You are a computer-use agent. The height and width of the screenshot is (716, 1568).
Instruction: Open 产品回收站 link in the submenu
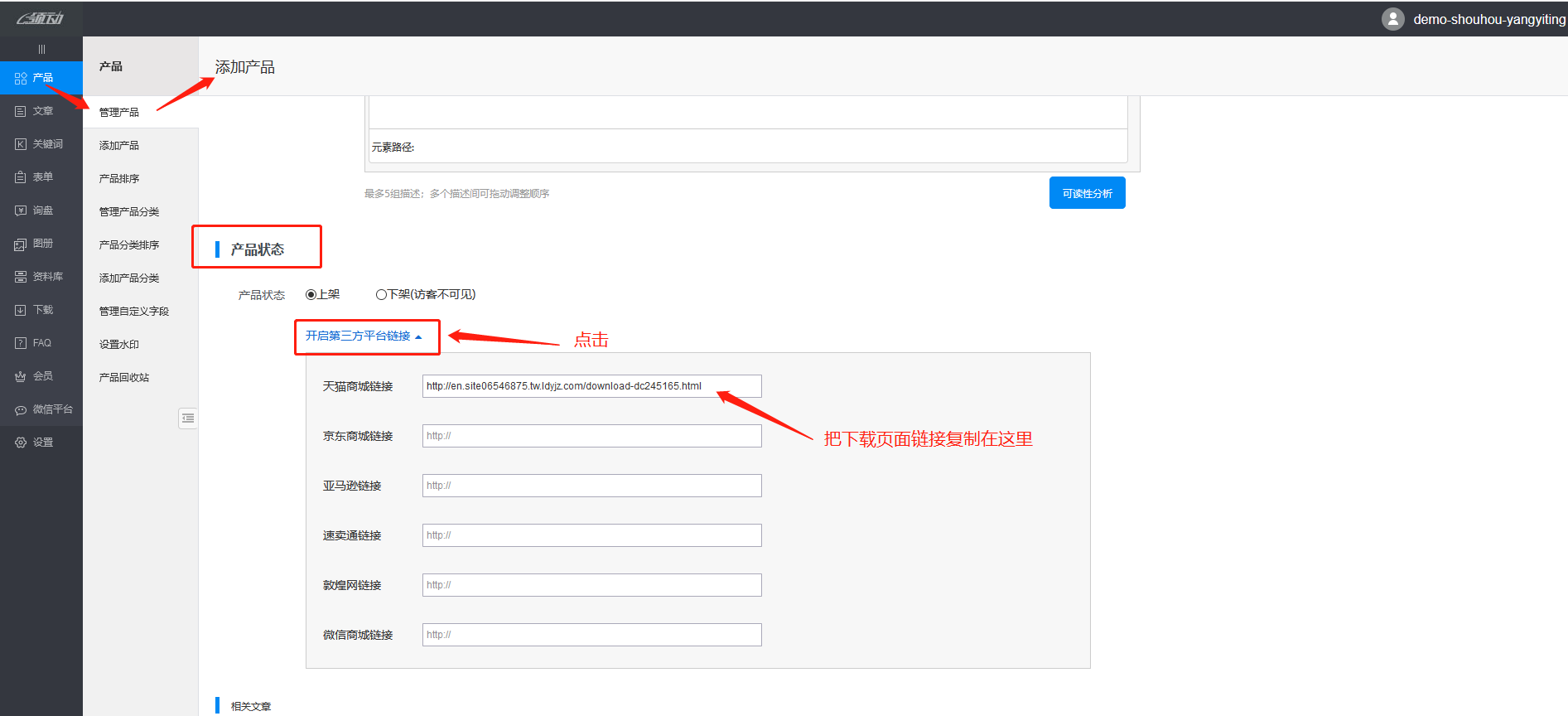124,377
